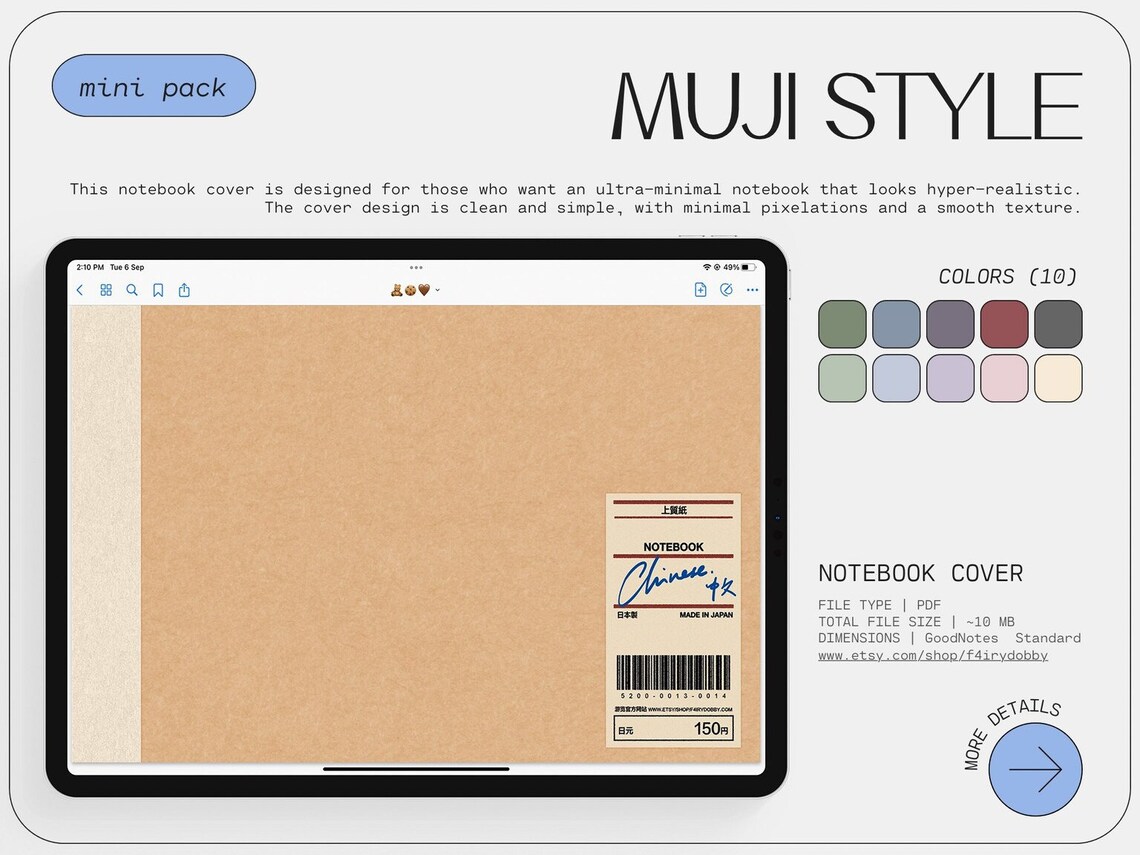This screenshot has height=855, width=1140.
Task: Select the search icon in the toolbar
Action: [132, 290]
